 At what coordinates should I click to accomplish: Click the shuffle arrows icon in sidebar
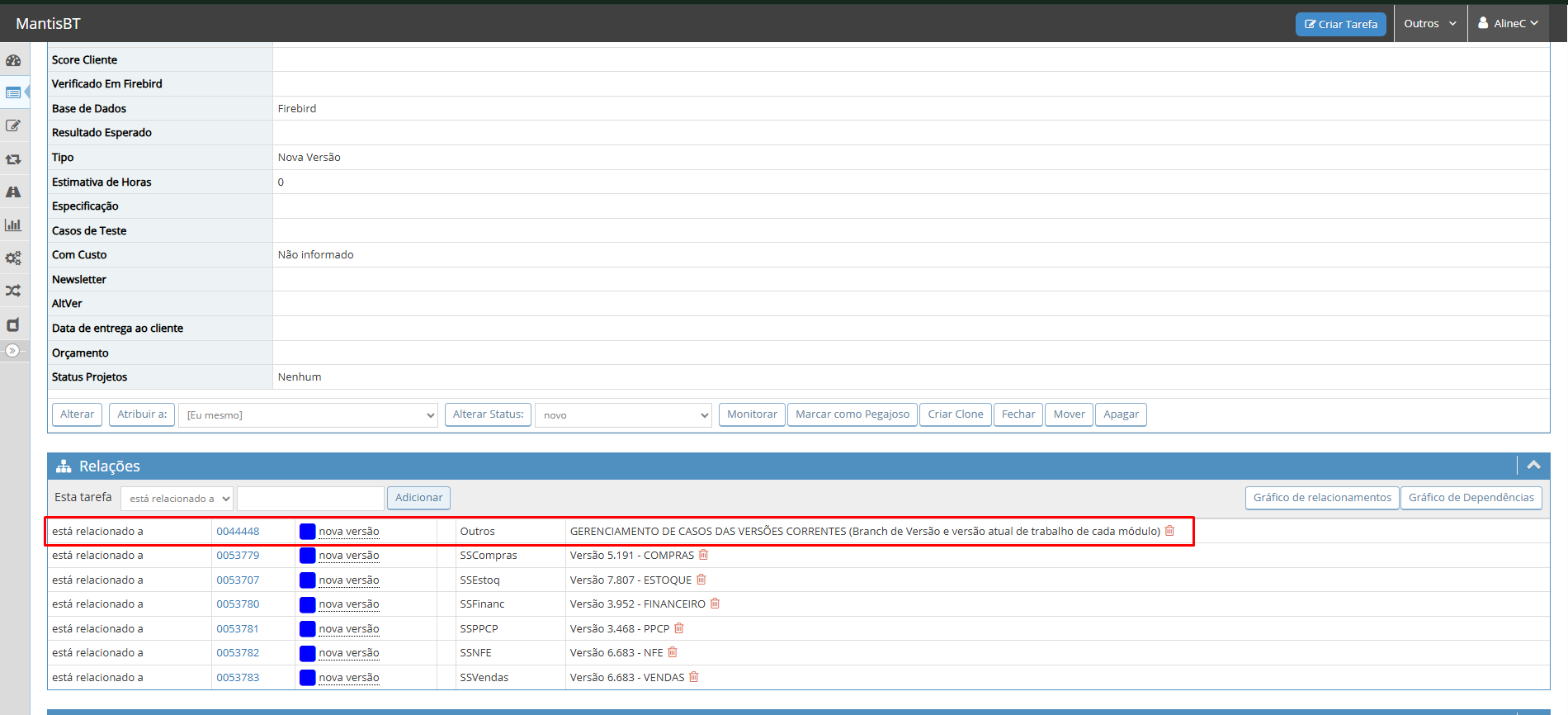(13, 291)
